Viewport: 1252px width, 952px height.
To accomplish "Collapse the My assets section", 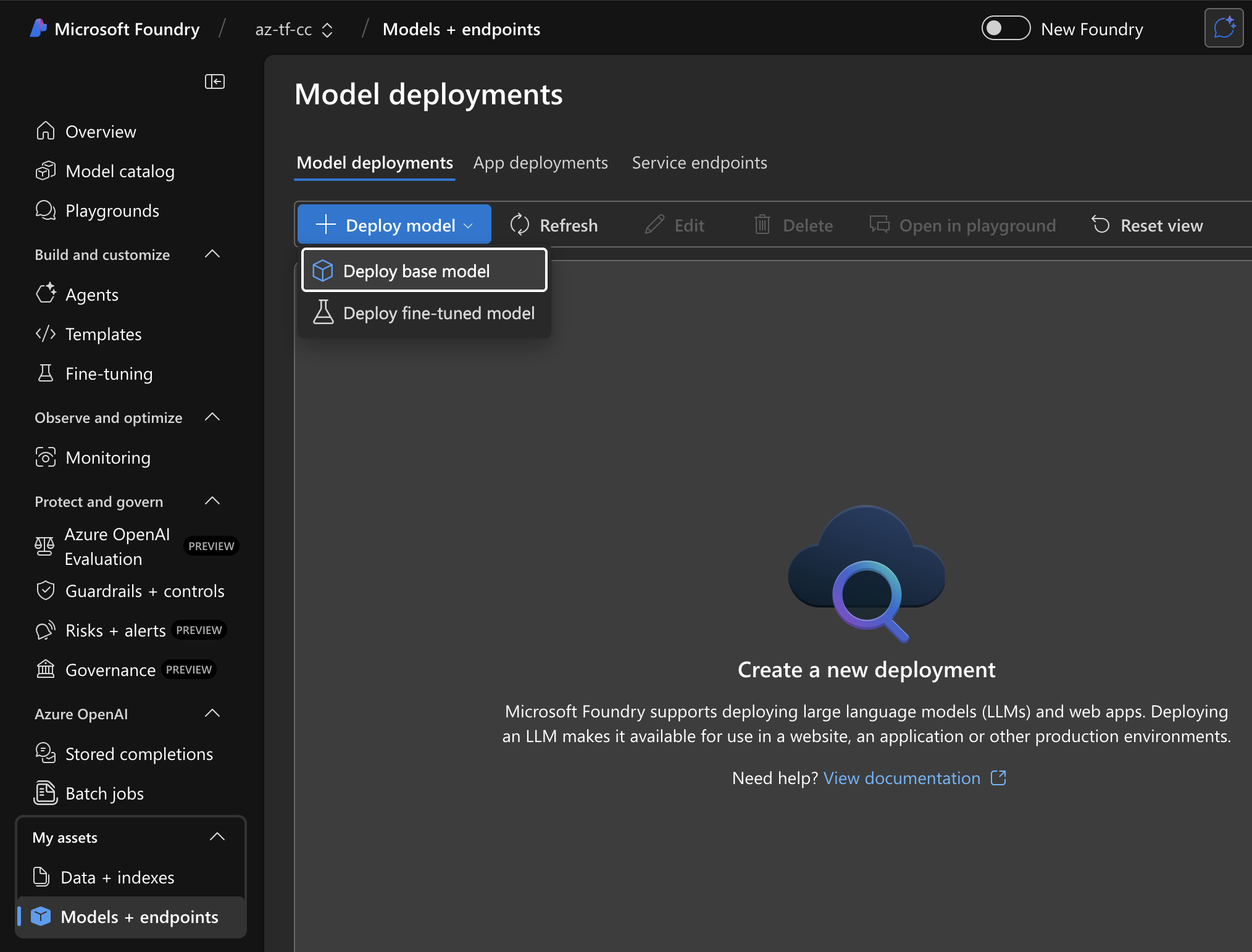I will click(x=217, y=837).
